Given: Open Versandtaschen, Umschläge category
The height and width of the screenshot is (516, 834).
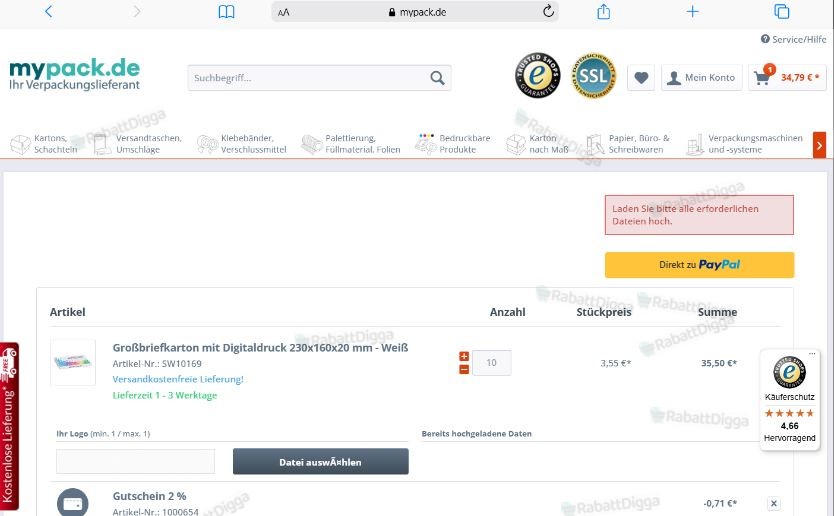Looking at the screenshot, I should click(137, 144).
